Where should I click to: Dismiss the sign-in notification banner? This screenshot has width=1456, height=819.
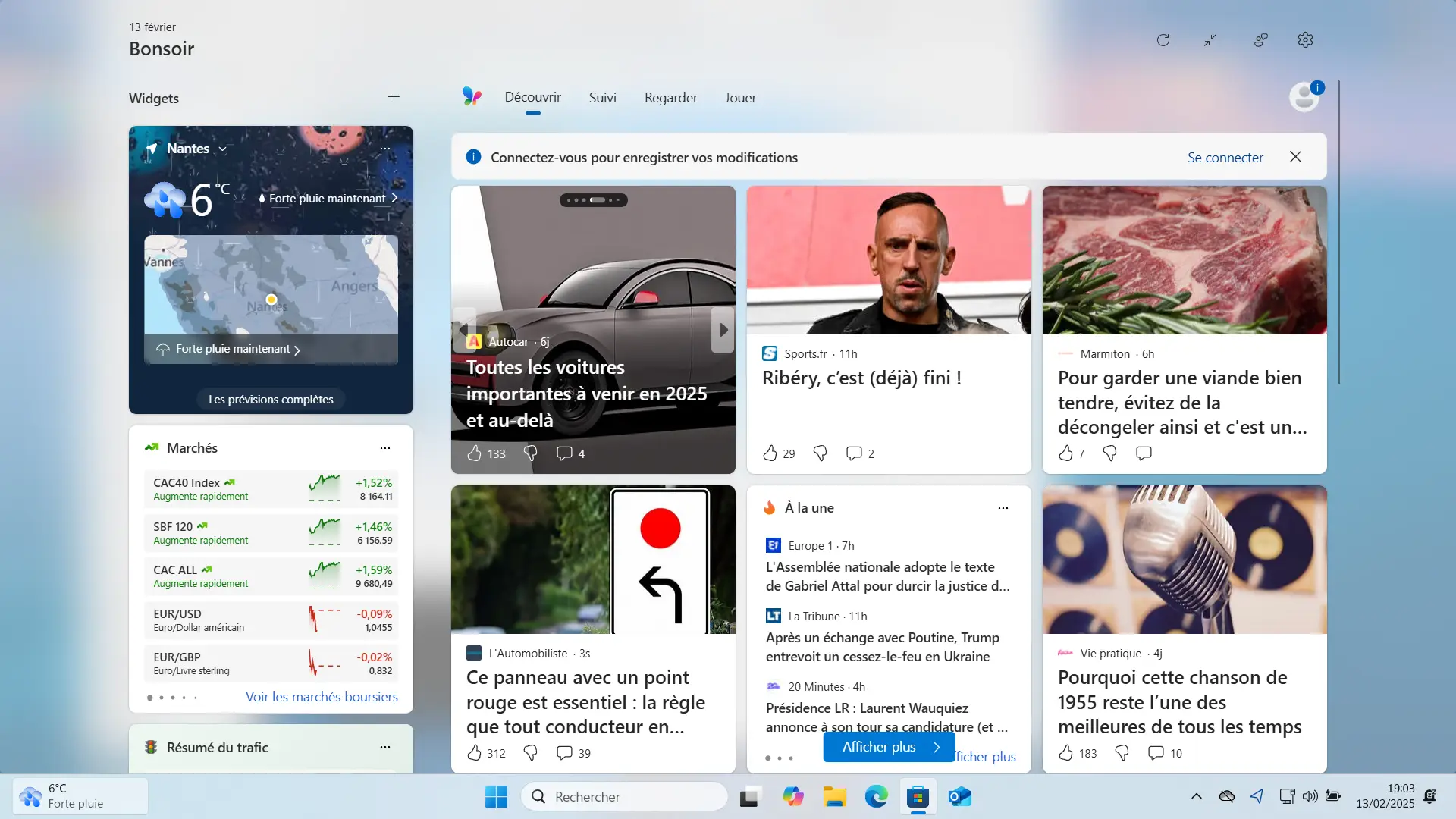pos(1295,157)
